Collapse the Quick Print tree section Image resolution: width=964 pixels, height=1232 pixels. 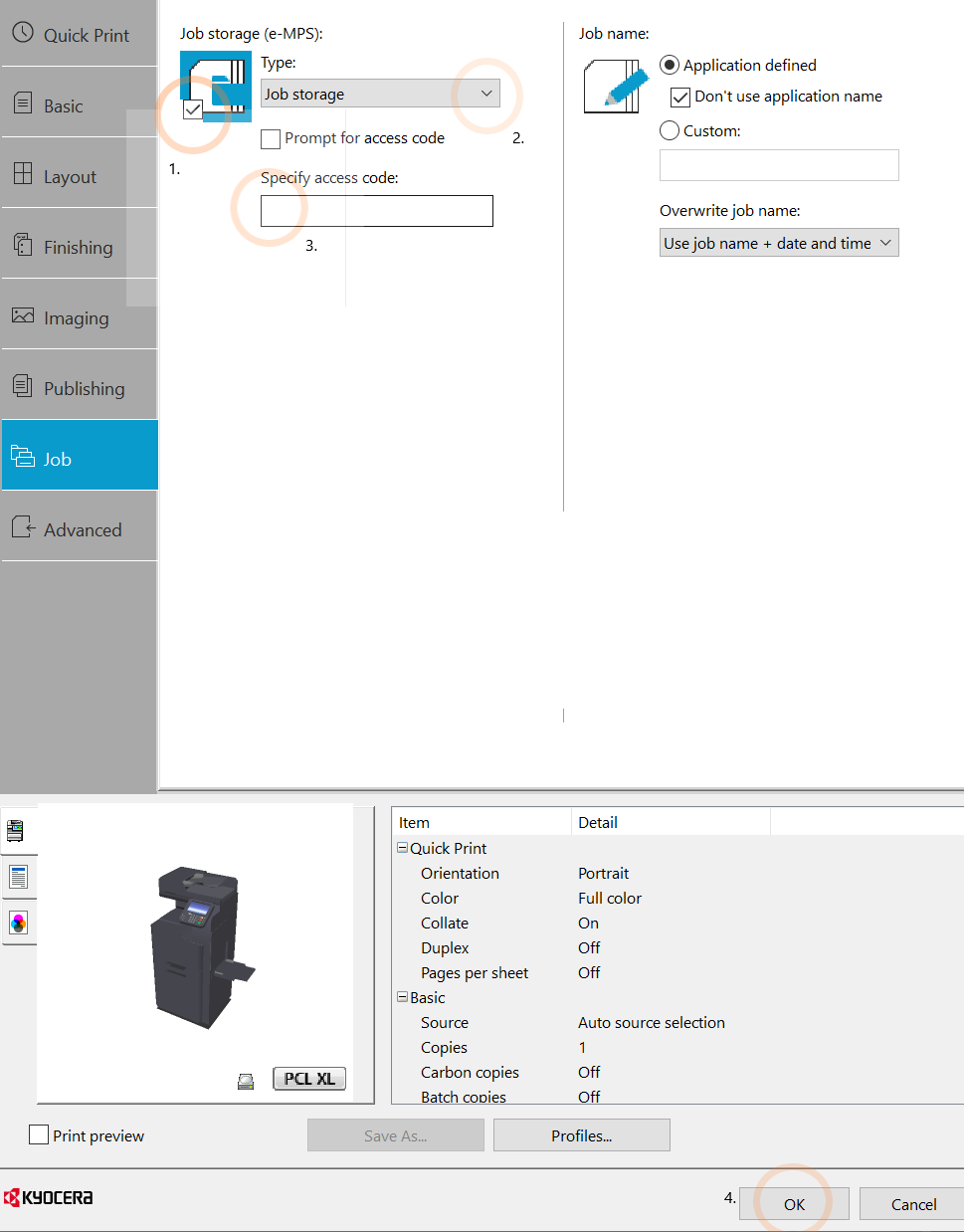[403, 848]
